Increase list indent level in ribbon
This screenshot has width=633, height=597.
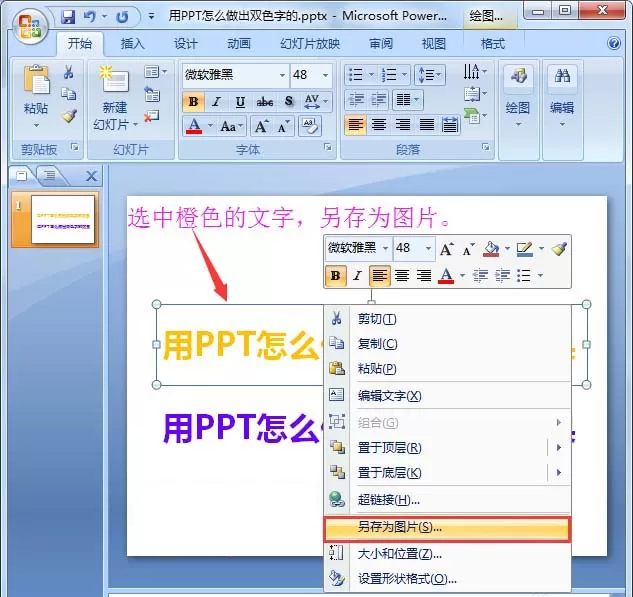[379, 99]
